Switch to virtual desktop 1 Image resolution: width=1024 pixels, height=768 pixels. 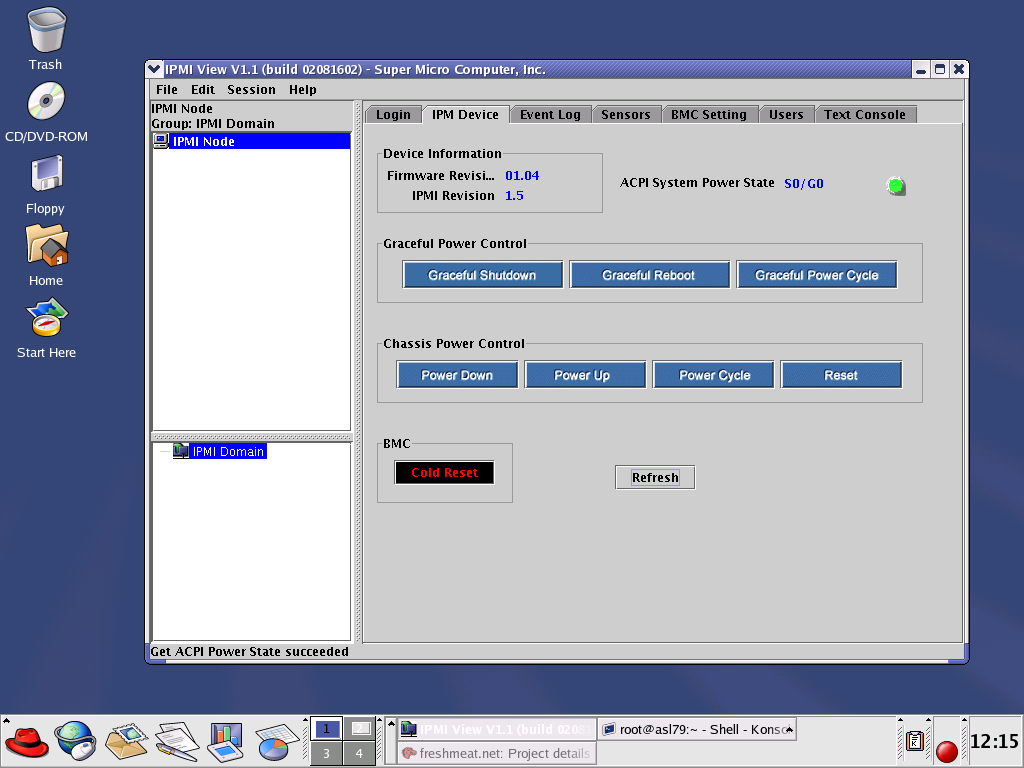click(327, 729)
